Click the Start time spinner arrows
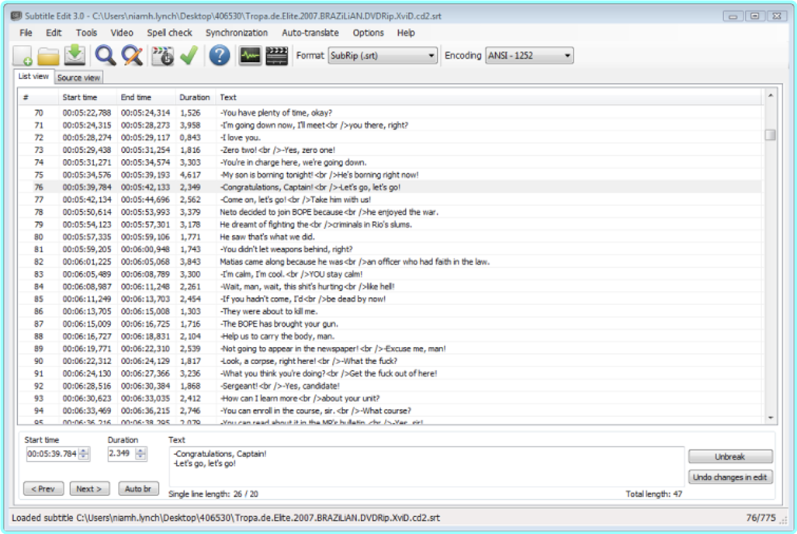 click(84, 454)
